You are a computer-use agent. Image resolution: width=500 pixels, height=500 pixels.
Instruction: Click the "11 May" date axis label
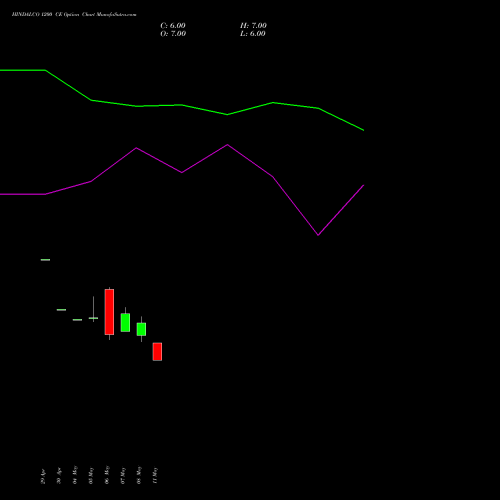155,476
